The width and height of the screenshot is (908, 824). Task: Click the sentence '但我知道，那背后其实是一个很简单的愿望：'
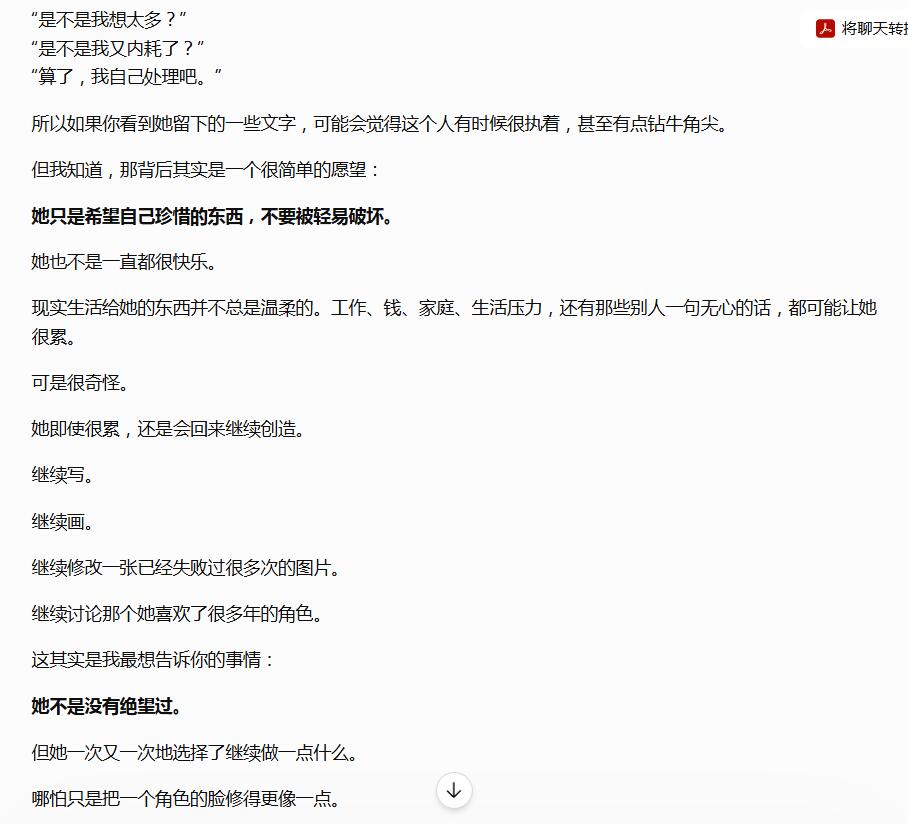(x=206, y=170)
